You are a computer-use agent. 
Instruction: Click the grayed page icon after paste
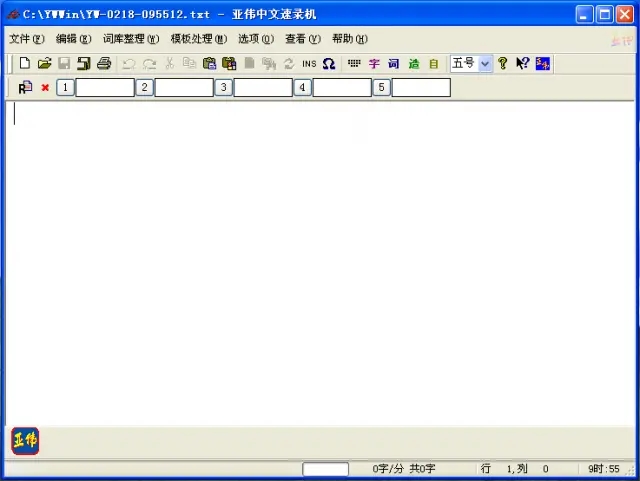(x=249, y=63)
